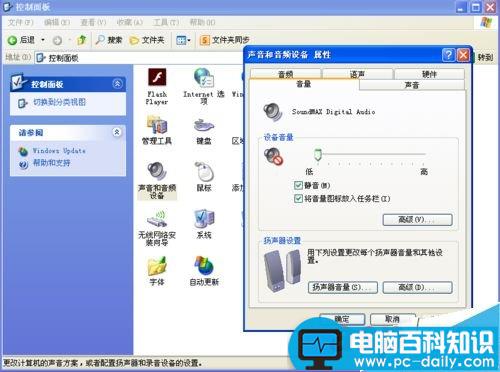Click the device volume slider thumb
The width and height of the screenshot is (500, 372).
(318, 155)
